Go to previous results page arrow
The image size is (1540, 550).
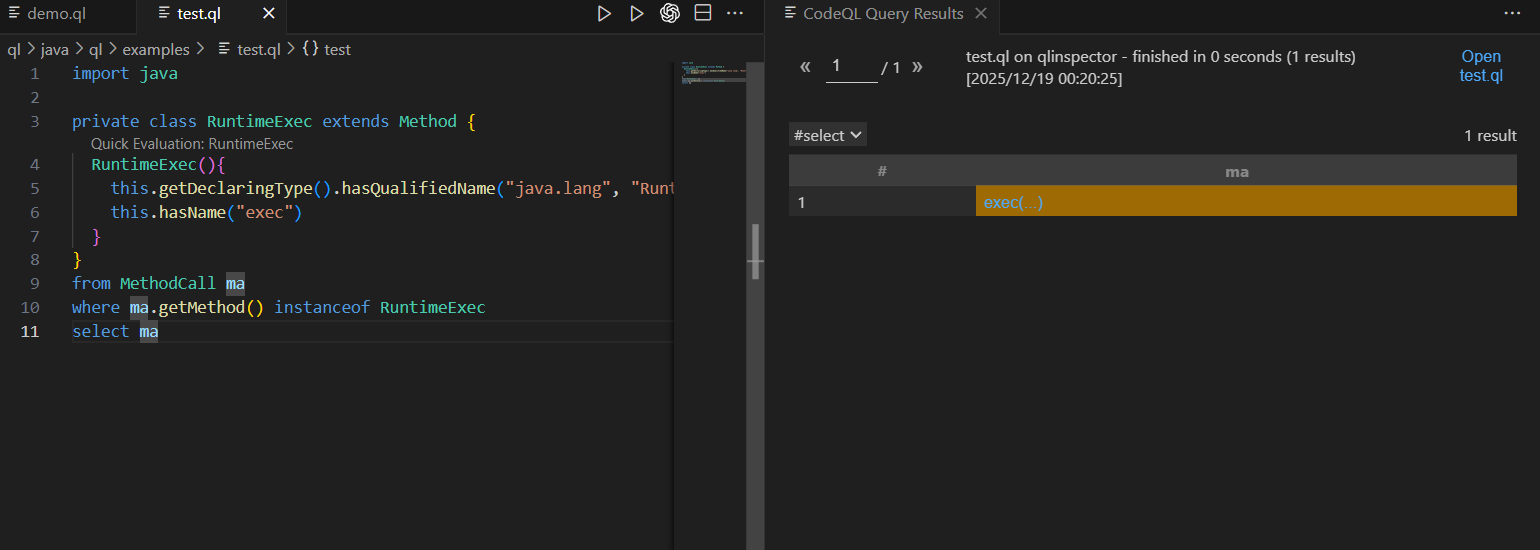coord(805,68)
